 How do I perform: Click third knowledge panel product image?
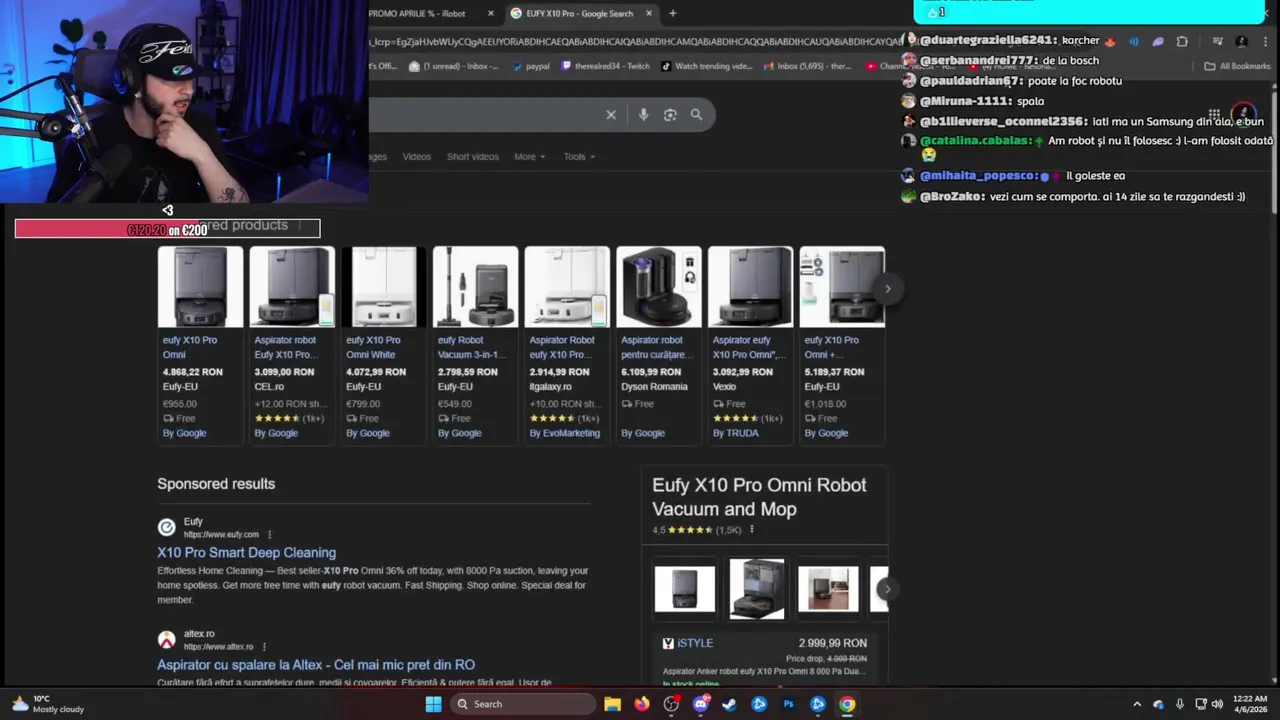click(828, 588)
